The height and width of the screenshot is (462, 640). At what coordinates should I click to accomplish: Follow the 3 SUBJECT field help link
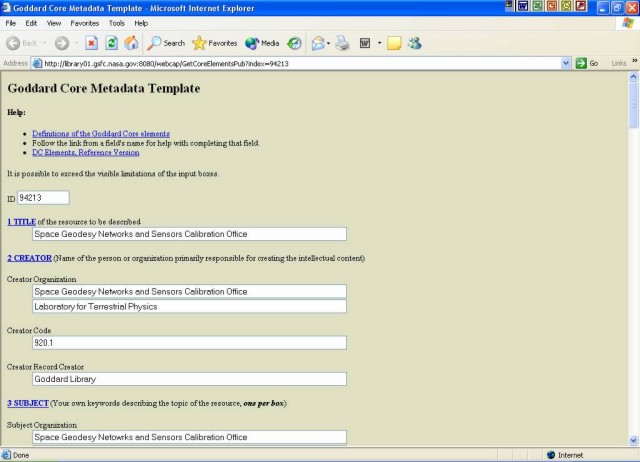point(28,403)
